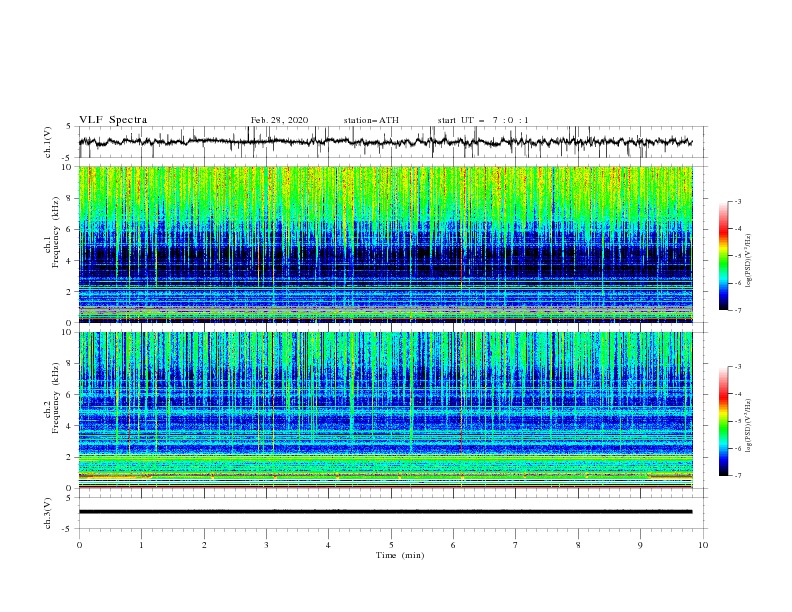Click inside the ch.2 spectrogram panel
The width and height of the screenshot is (792, 612).
386,410
